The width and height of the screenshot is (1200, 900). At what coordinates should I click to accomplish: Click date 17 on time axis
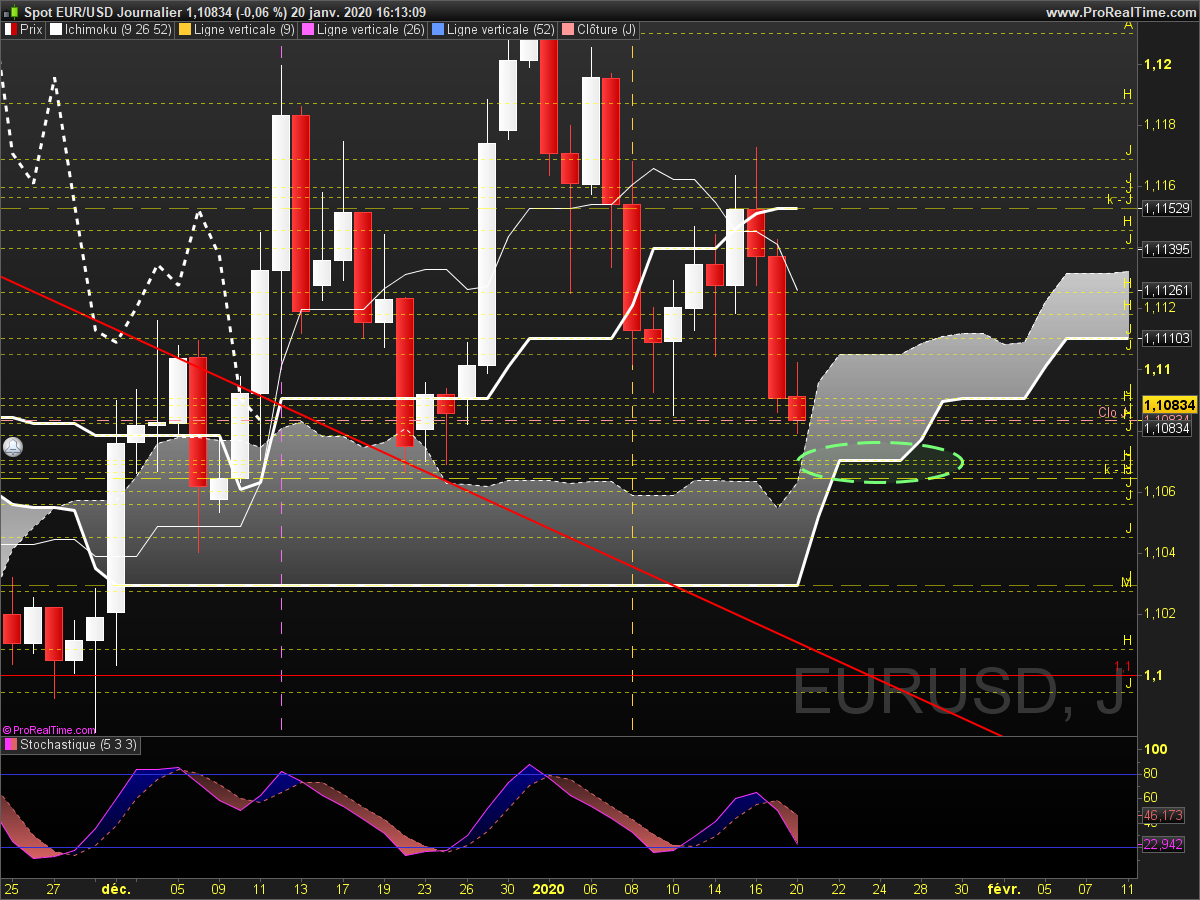(343, 888)
